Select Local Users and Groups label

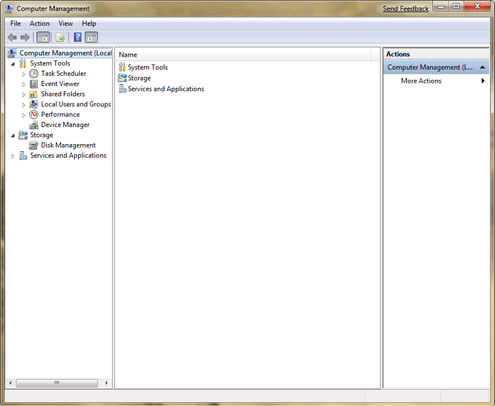coord(76,104)
